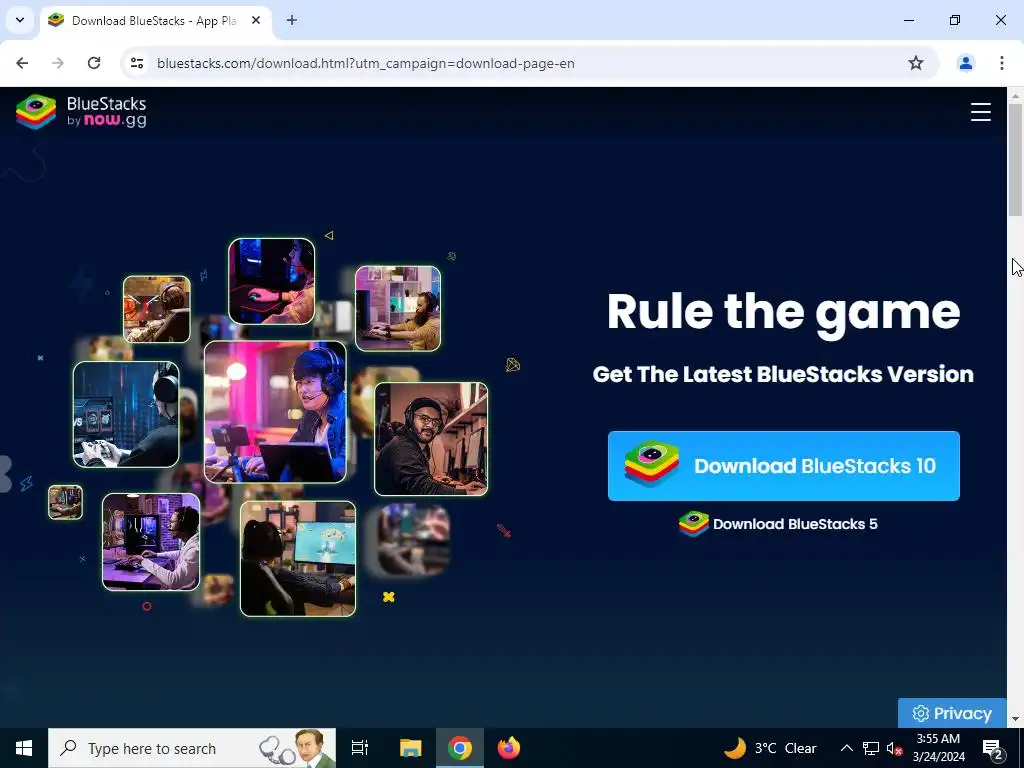The image size is (1024, 768).
Task: Open Chrome's three-dot menu
Action: 1001,63
